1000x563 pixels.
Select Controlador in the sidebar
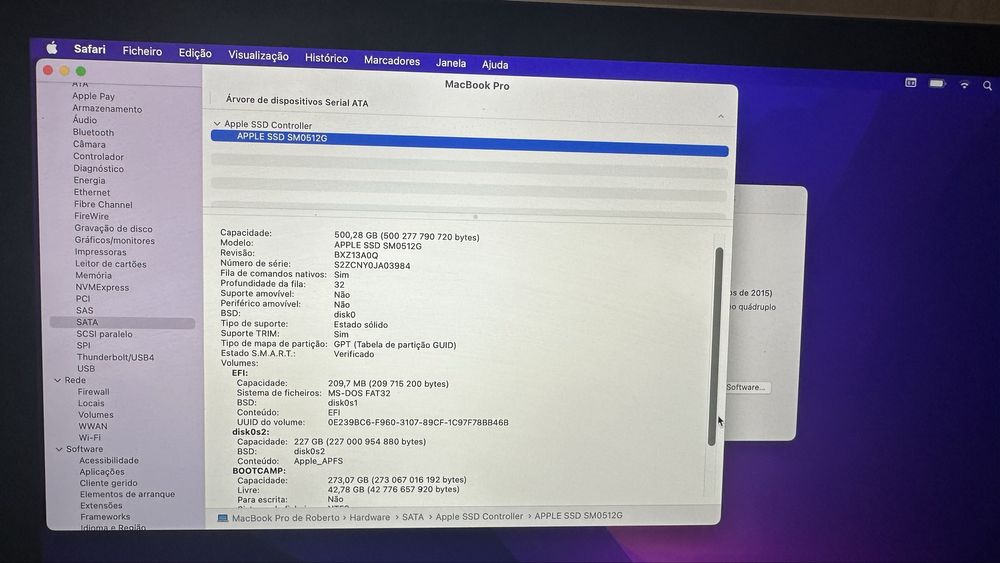point(98,156)
